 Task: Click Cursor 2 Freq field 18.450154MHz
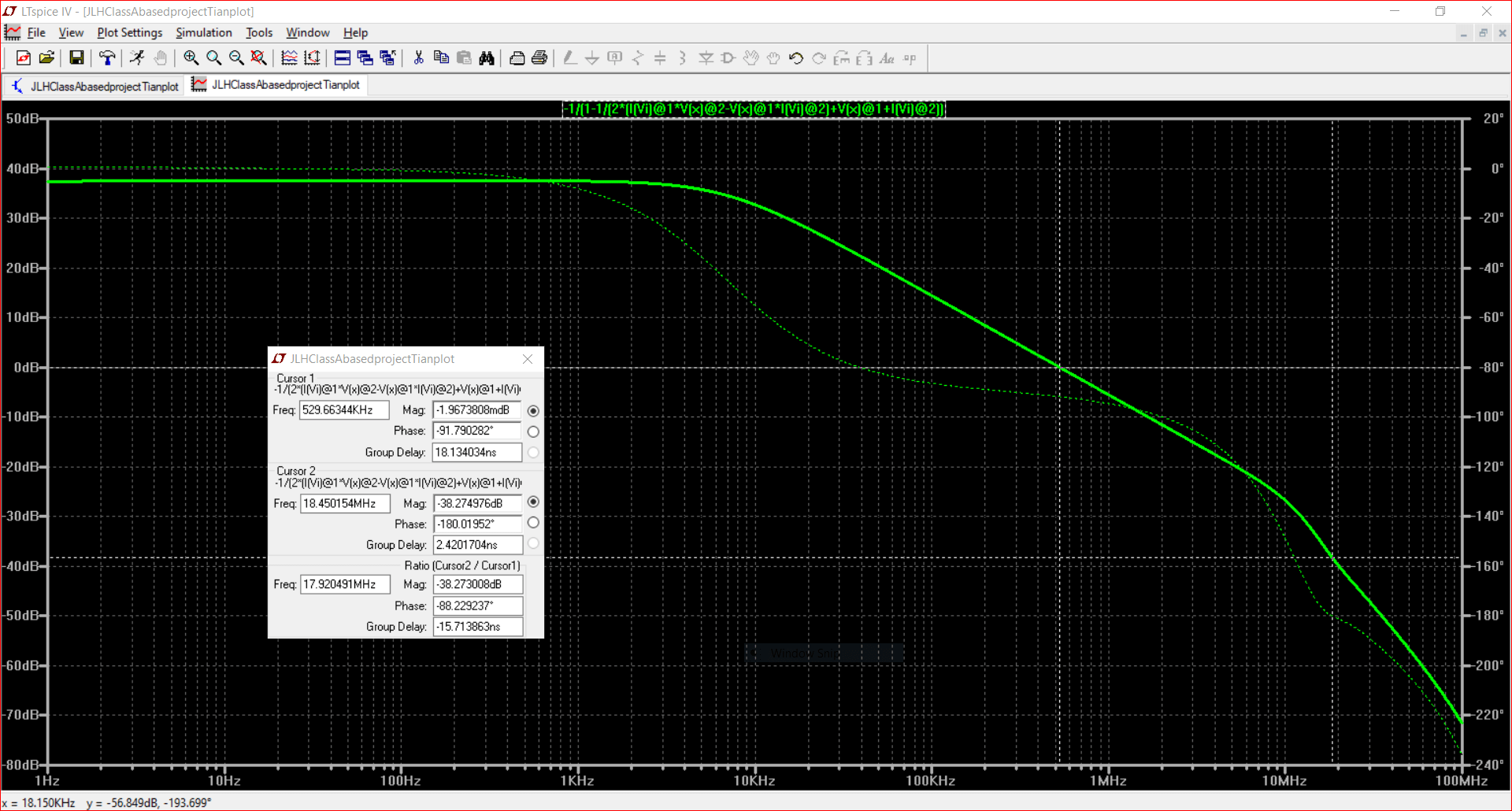tap(345, 504)
